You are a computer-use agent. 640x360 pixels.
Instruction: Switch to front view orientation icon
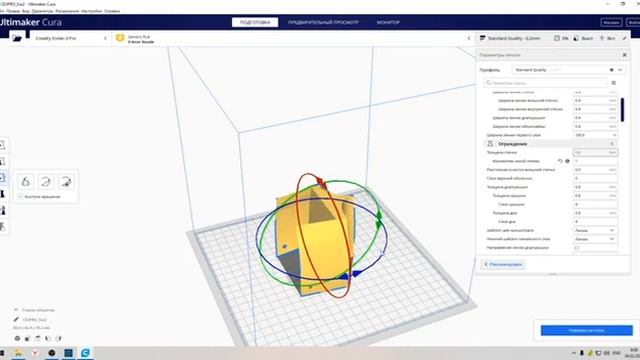[27, 338]
